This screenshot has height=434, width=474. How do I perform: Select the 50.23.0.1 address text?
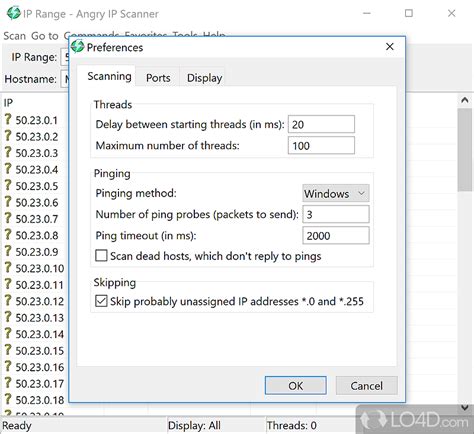(x=37, y=120)
